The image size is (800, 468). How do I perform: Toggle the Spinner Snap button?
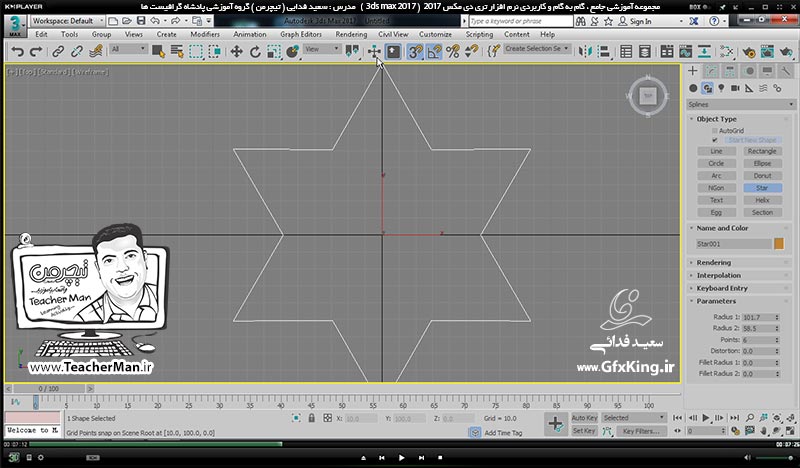[x=471, y=51]
